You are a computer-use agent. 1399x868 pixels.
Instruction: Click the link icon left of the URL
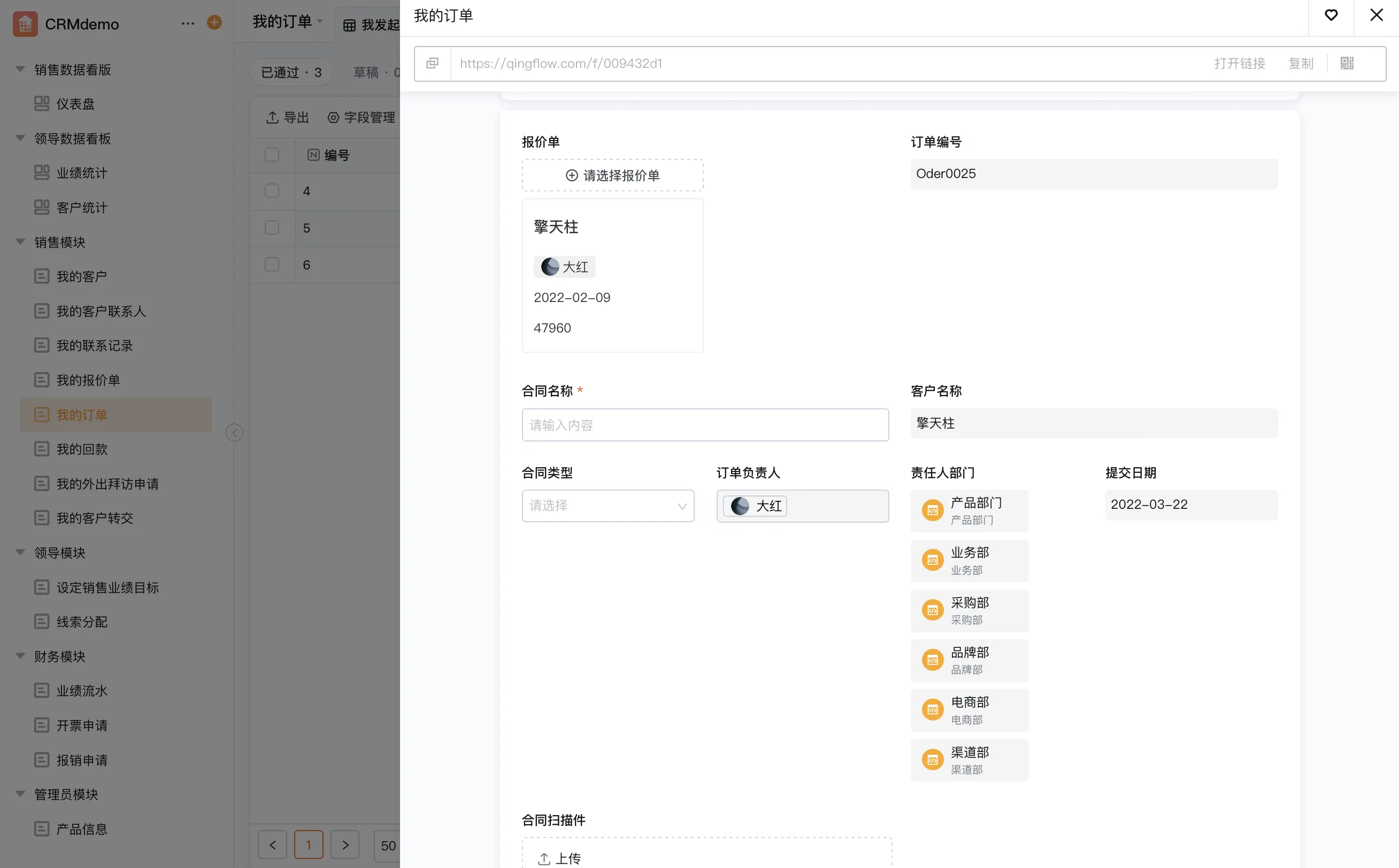coord(433,63)
